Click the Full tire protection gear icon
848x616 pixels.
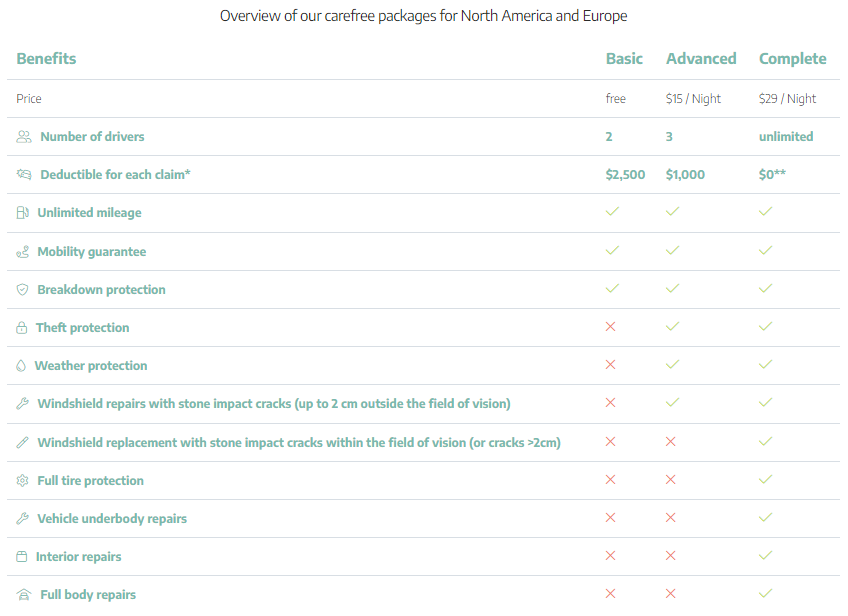click(x=22, y=480)
